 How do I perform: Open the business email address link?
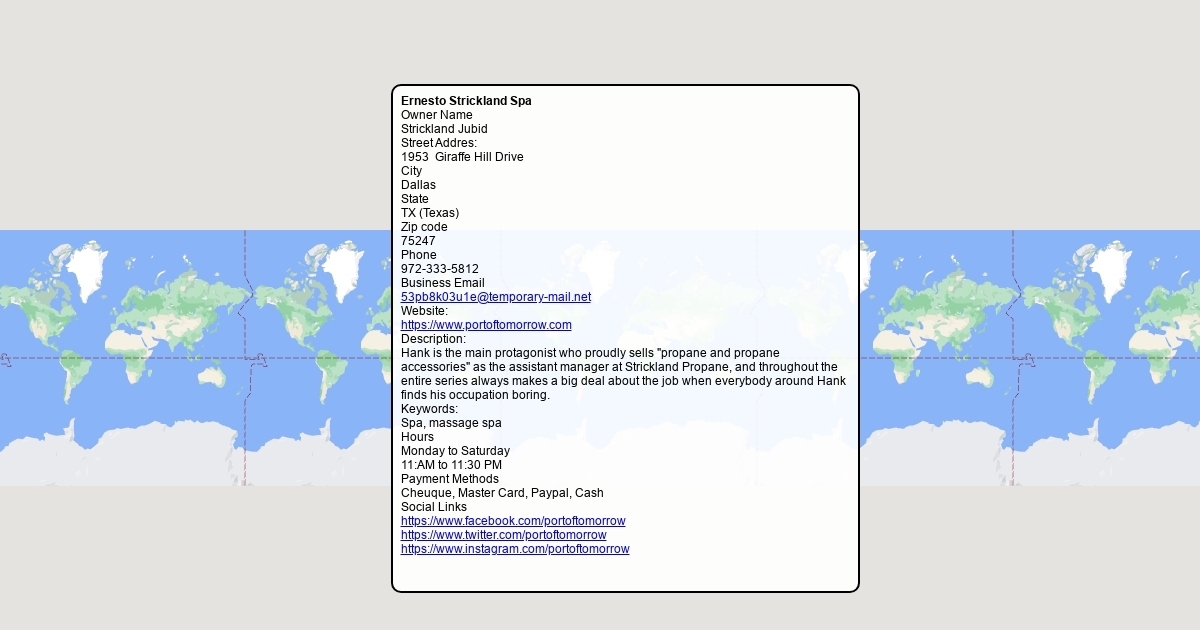coord(495,297)
